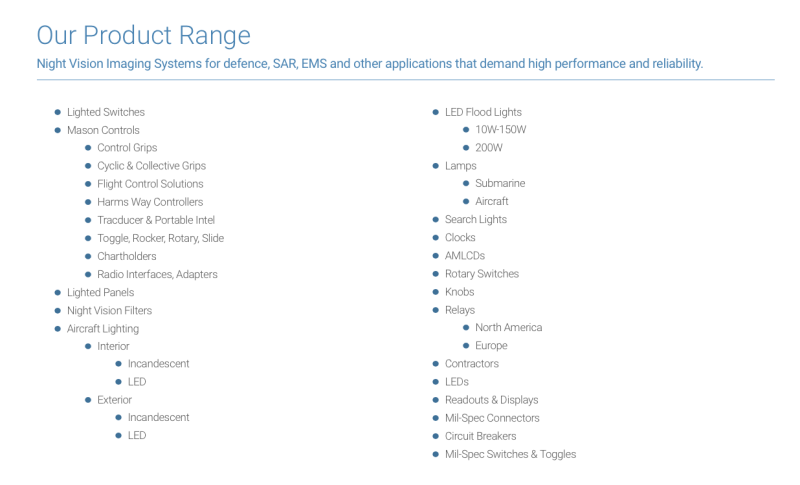Click the Mason Controls list item

[x=103, y=130]
